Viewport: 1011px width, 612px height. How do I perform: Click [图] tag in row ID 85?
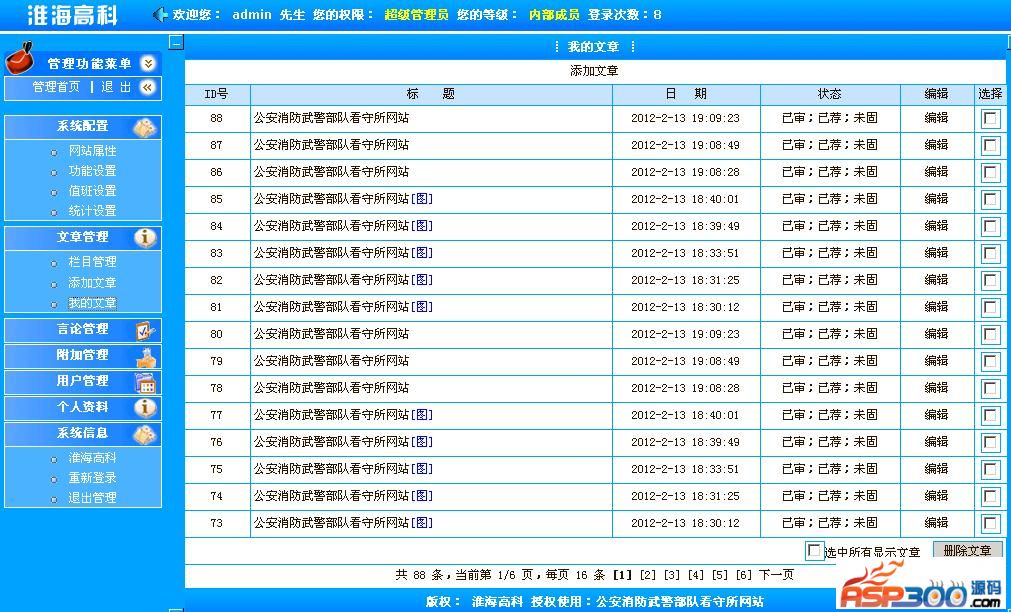coord(422,199)
